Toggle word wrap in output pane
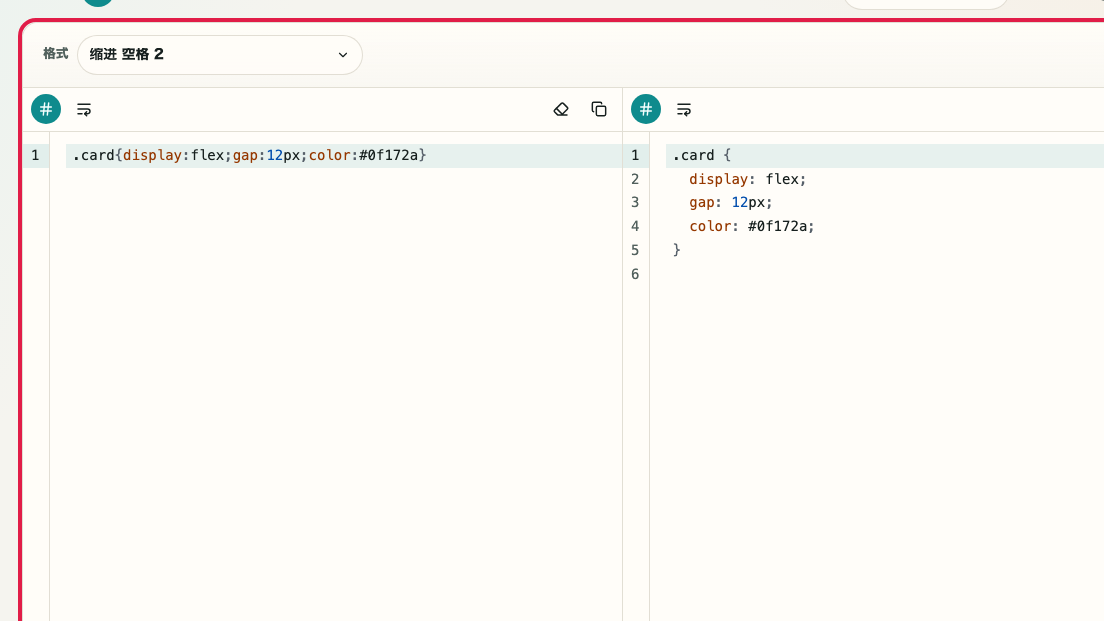This screenshot has height=621, width=1104. click(684, 109)
